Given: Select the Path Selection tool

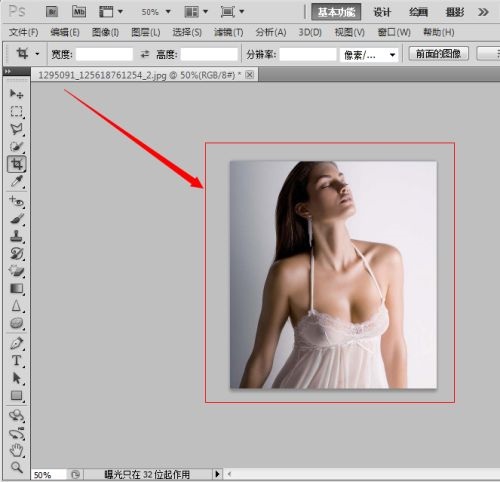Looking at the screenshot, I should pyautogui.click(x=16, y=378).
